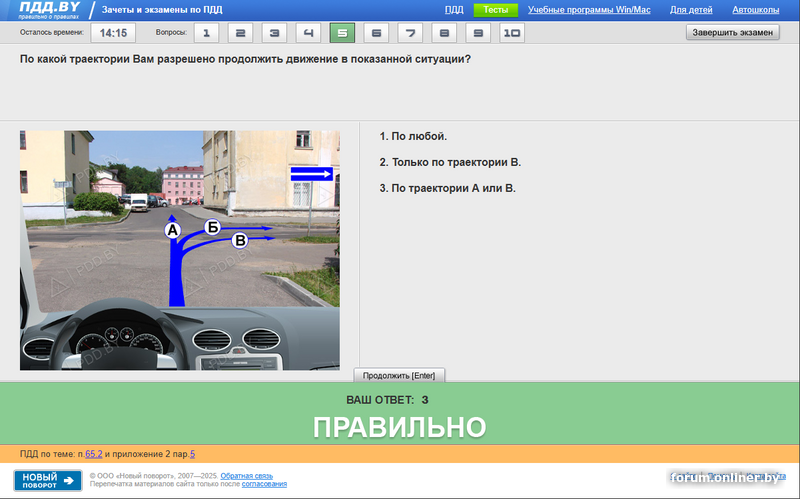Open question number 1

[206, 33]
